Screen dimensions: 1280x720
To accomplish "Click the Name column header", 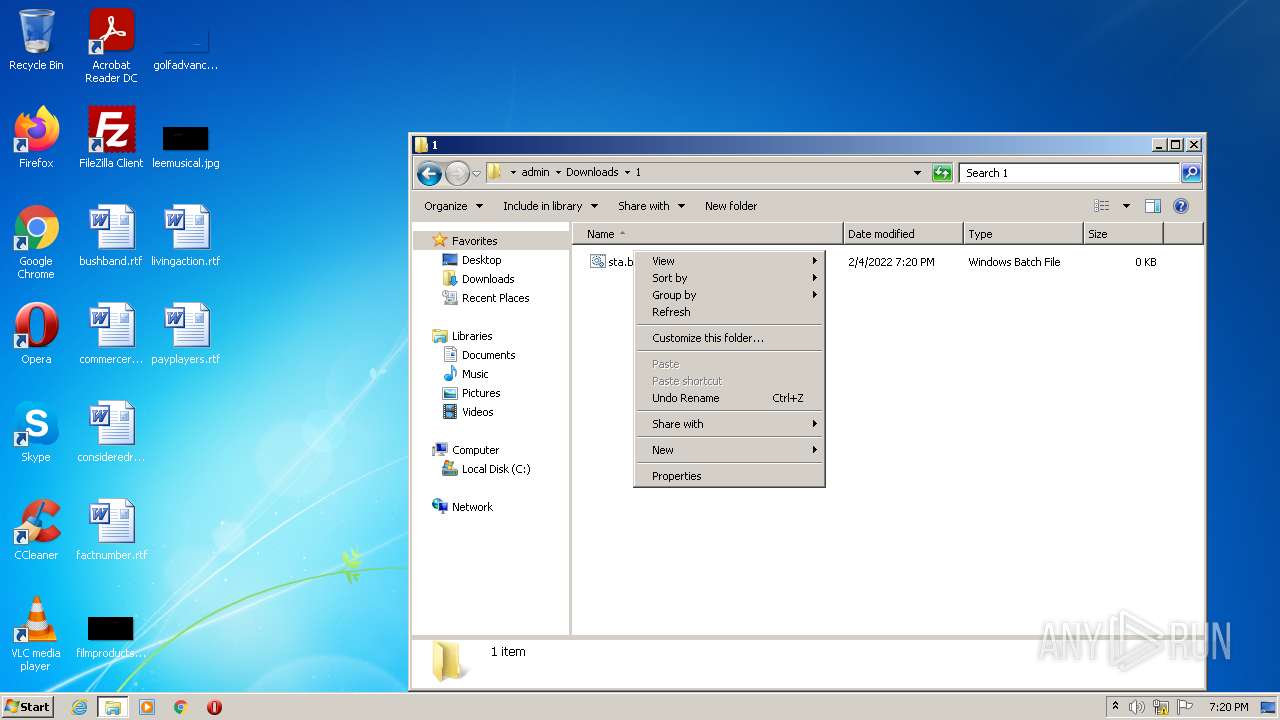I will click(708, 234).
